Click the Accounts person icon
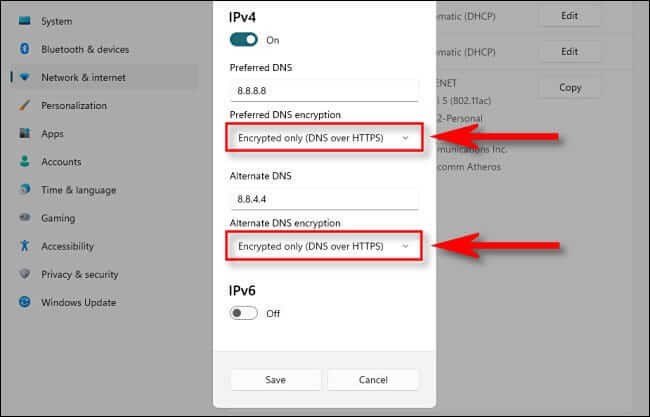 pyautogui.click(x=23, y=161)
